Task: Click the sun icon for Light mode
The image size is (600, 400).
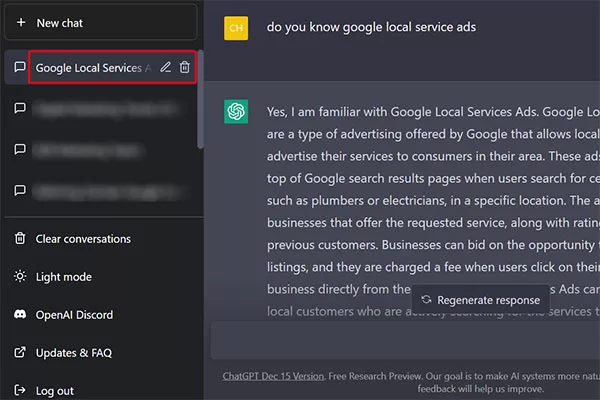Action: coord(20,276)
